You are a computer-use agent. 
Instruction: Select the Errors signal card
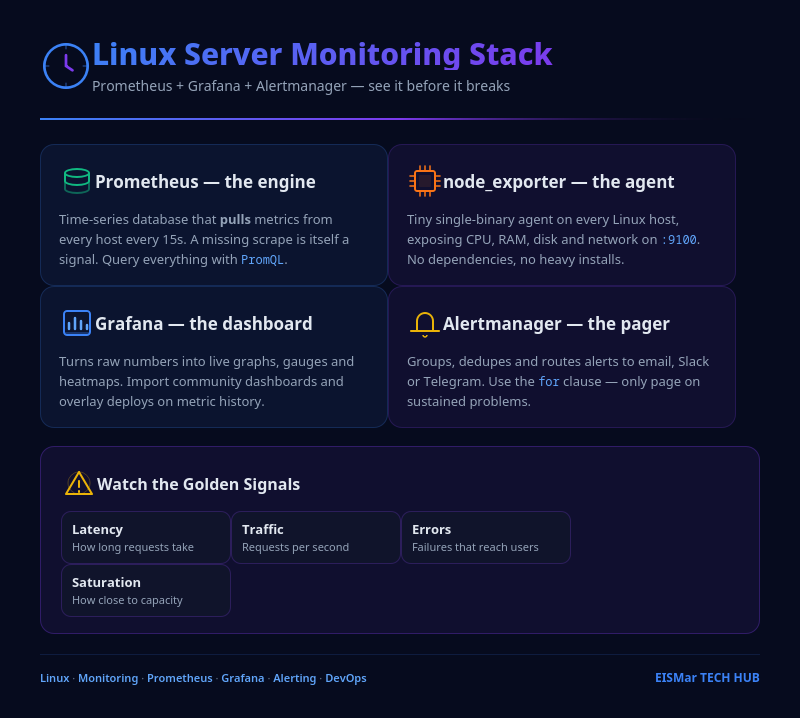pos(486,537)
